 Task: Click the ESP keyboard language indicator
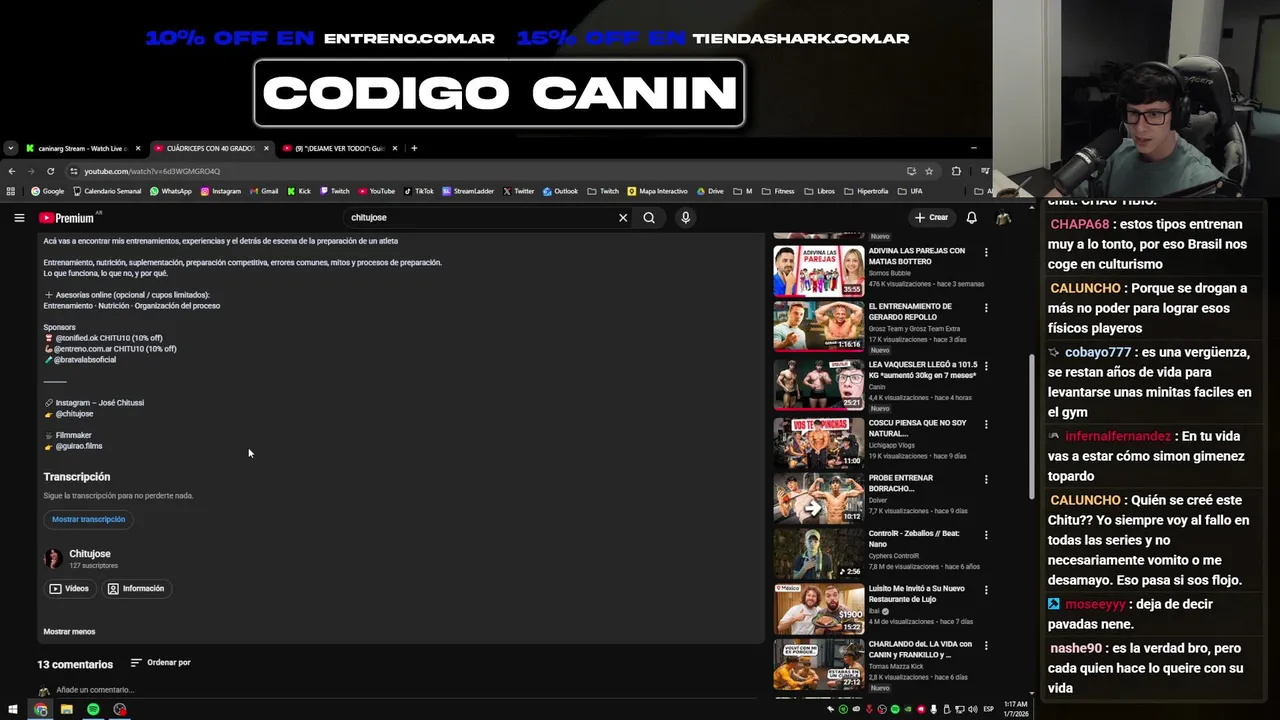click(989, 709)
